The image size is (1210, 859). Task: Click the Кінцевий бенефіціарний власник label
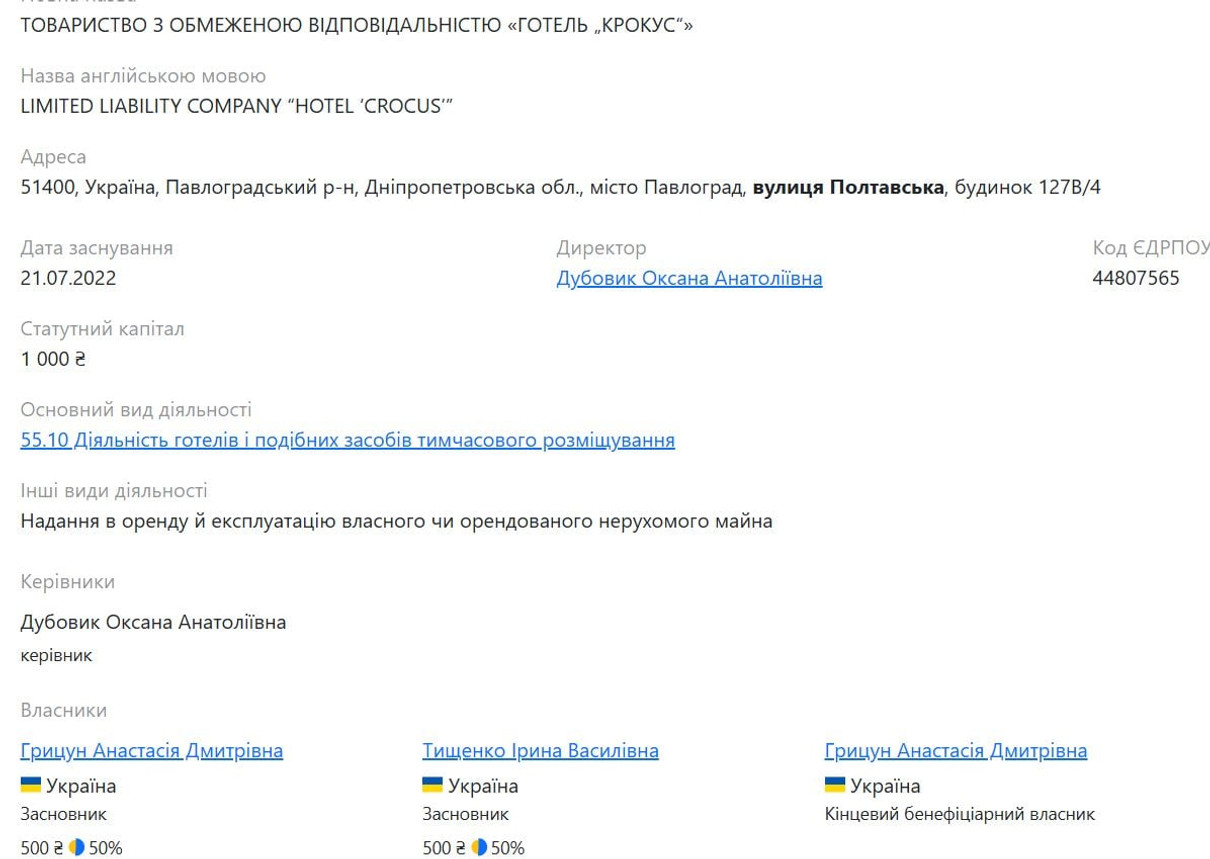[959, 815]
